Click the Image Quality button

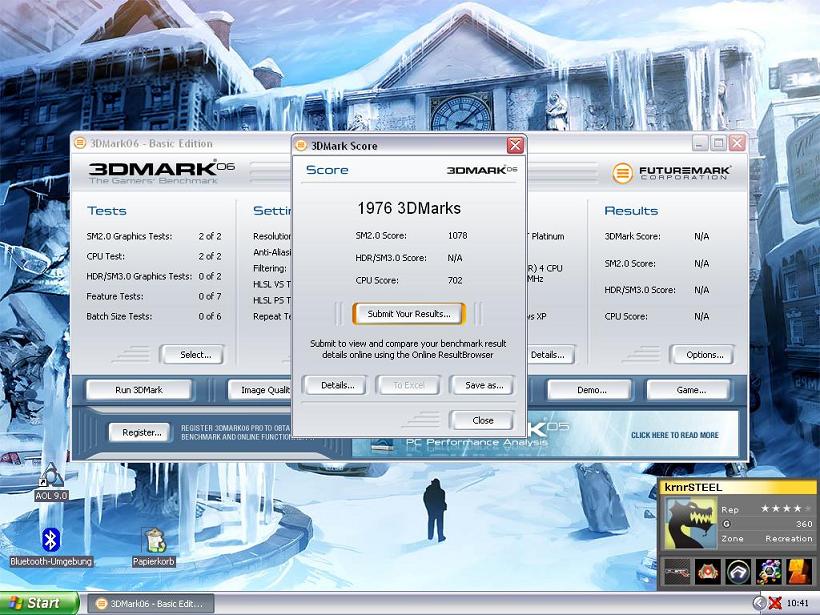pos(260,390)
